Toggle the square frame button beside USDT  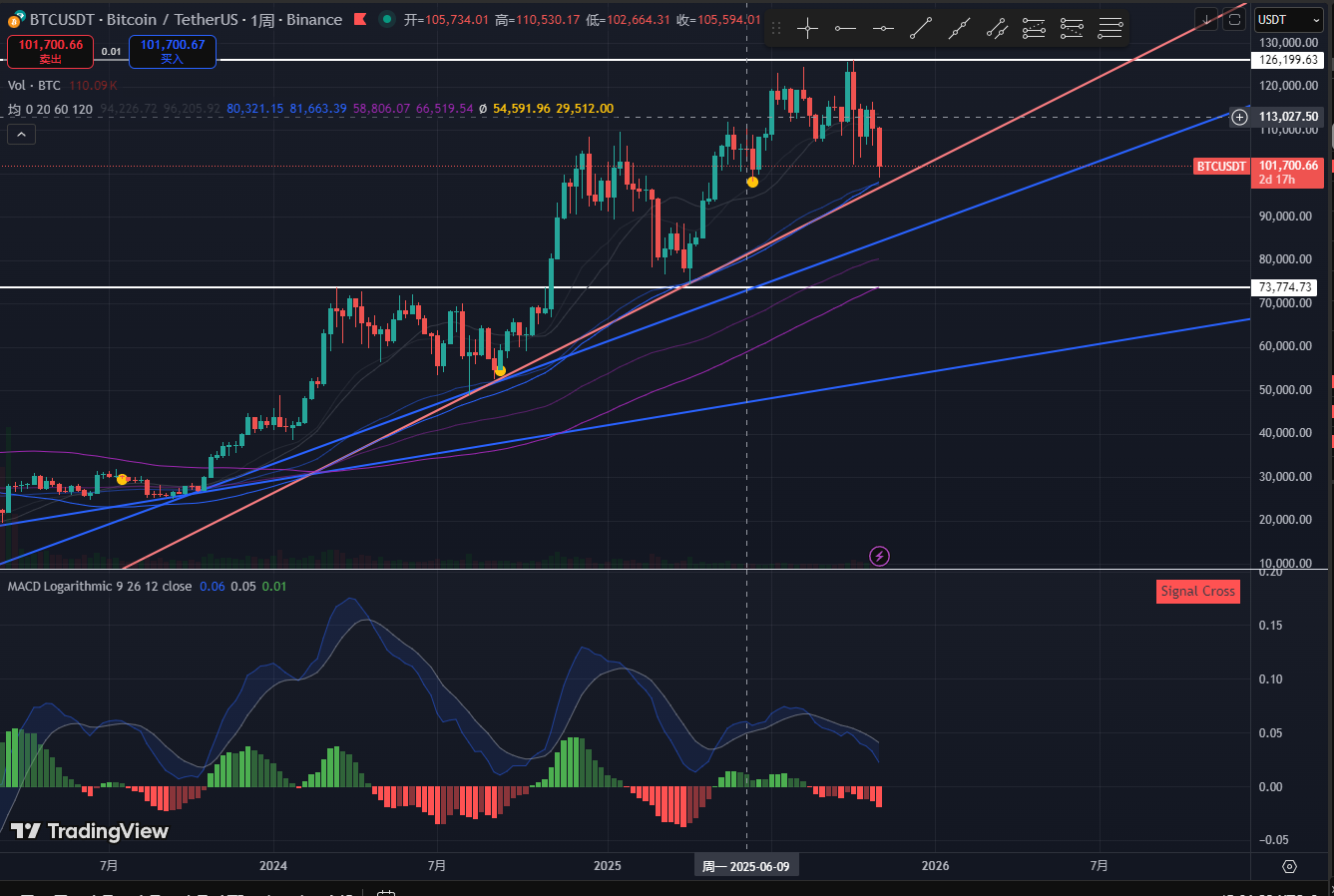pos(1234,19)
